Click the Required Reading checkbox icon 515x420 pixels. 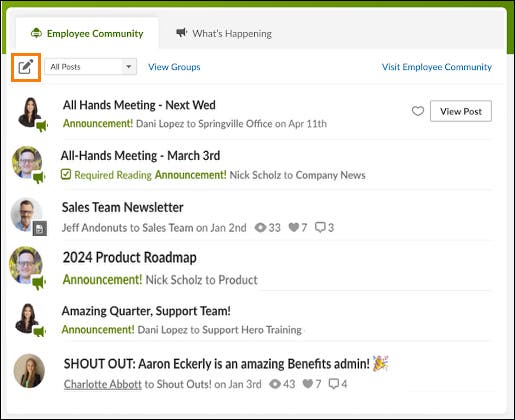click(x=66, y=174)
